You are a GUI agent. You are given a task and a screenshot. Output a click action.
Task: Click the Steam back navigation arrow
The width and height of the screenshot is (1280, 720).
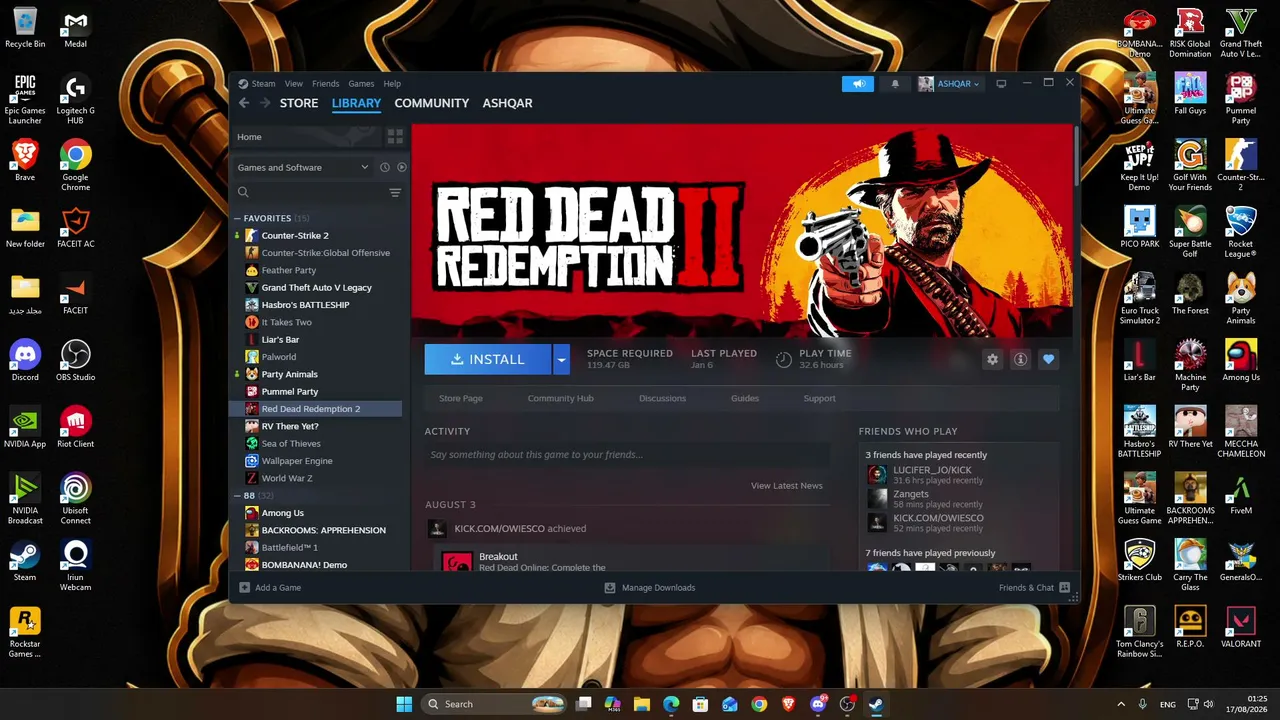(244, 103)
